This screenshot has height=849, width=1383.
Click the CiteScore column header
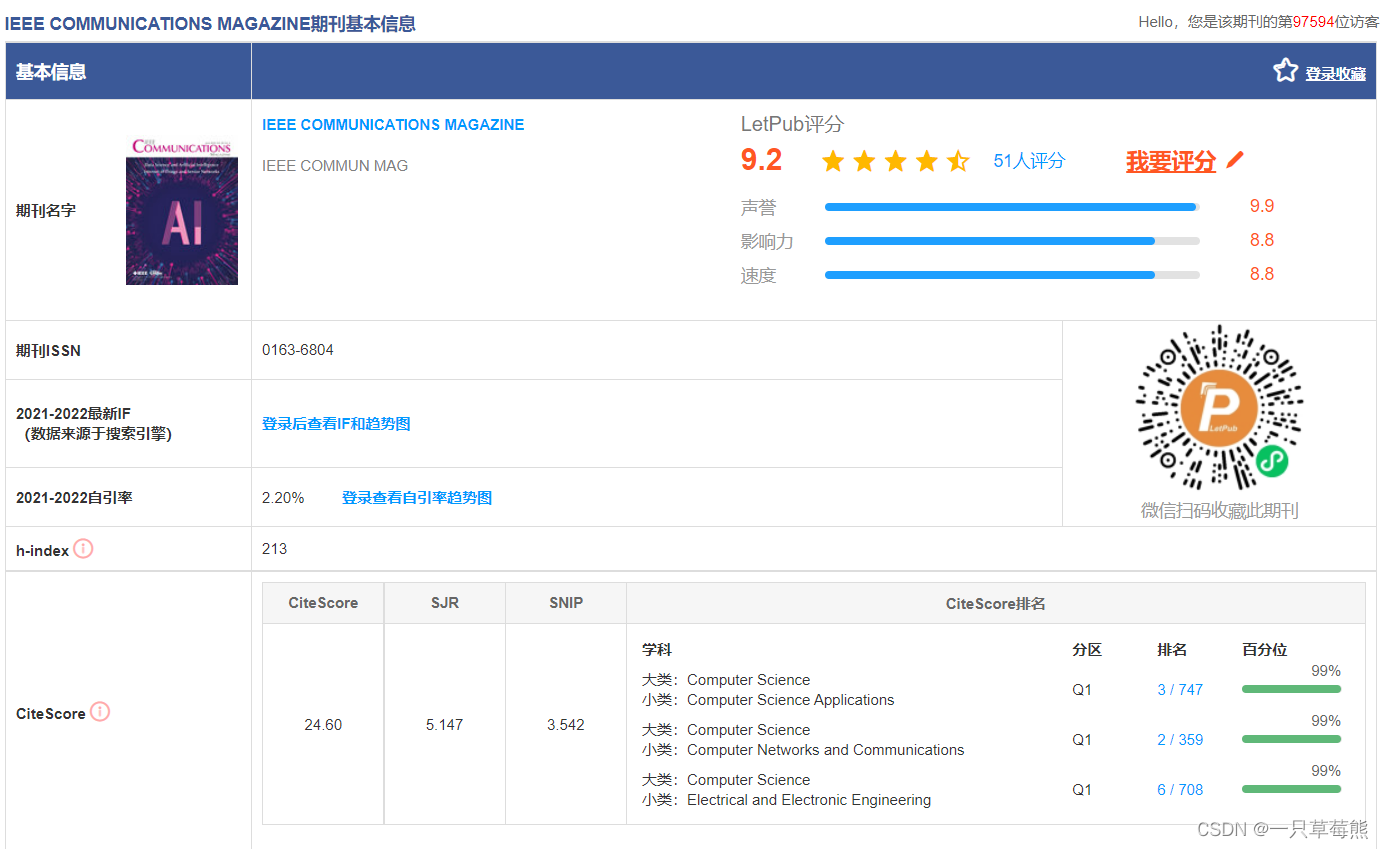323,603
